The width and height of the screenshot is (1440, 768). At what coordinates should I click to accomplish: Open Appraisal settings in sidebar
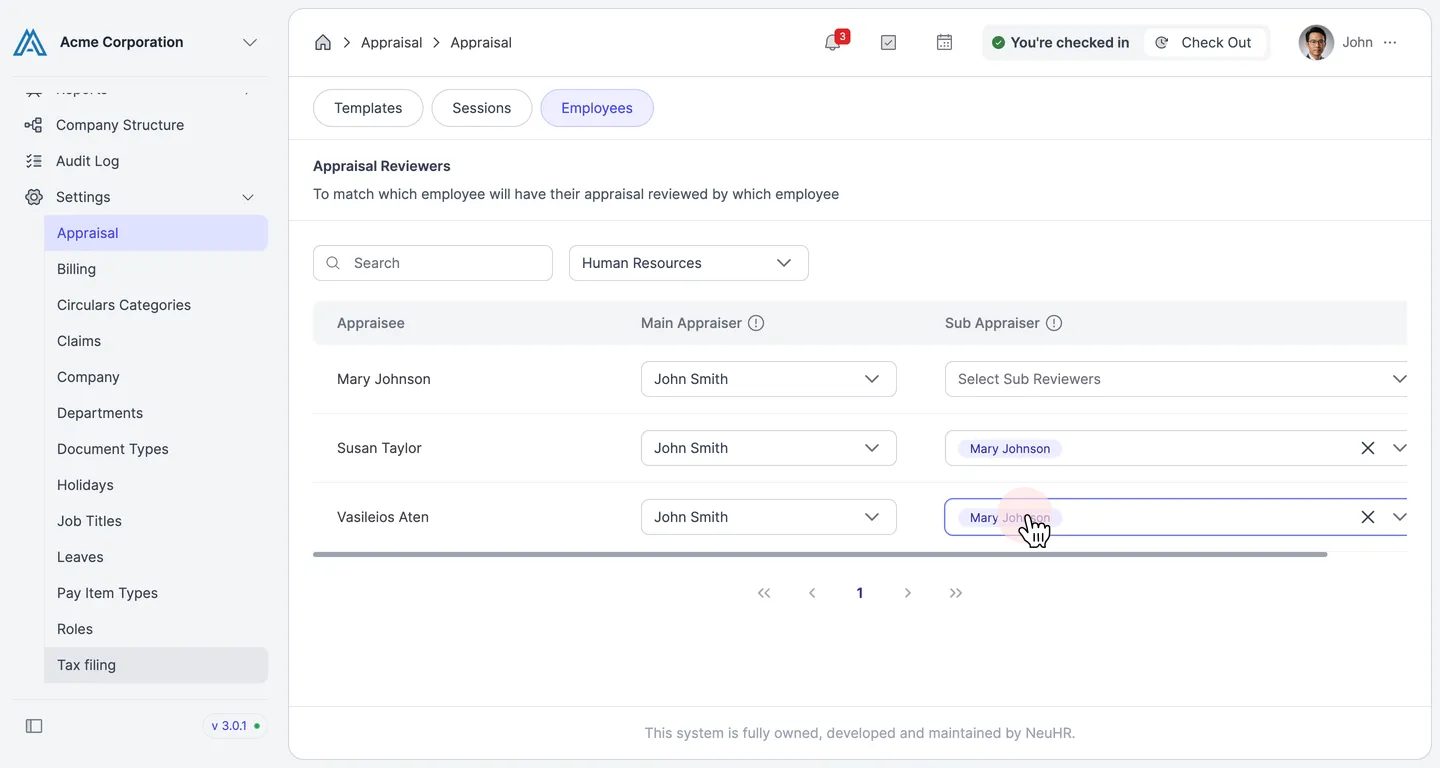coord(156,233)
